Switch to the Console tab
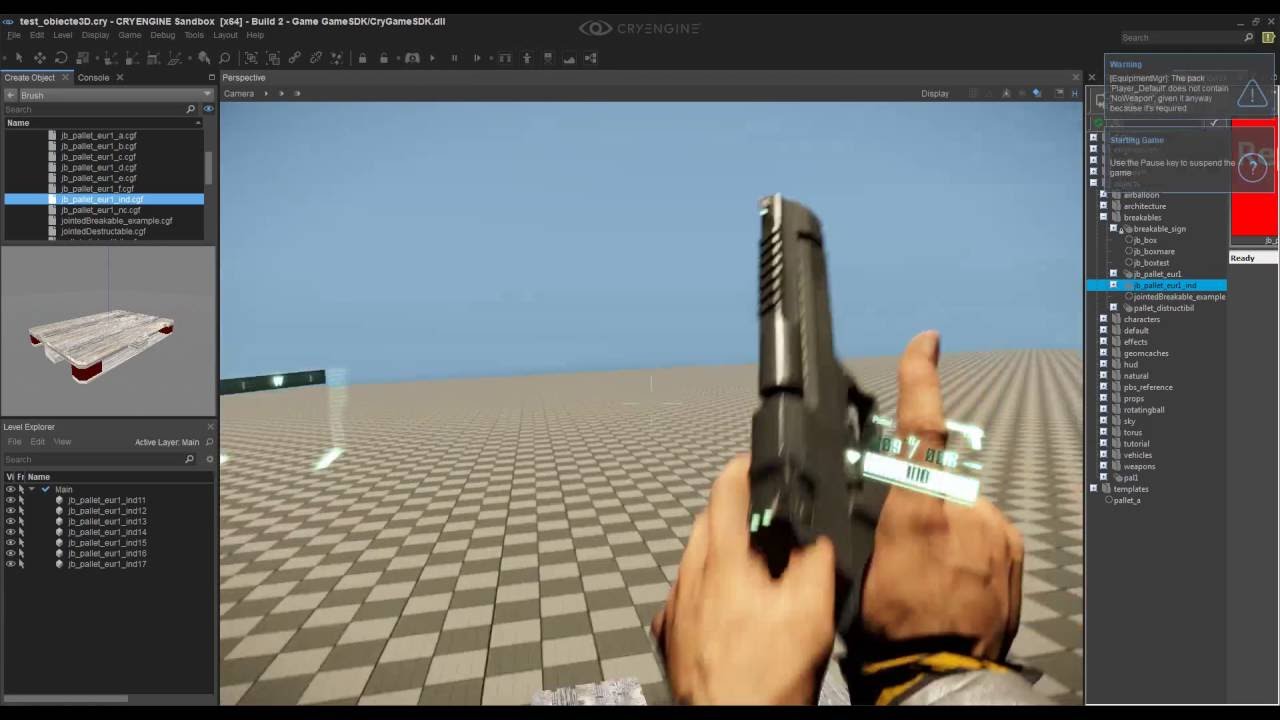 [93, 77]
